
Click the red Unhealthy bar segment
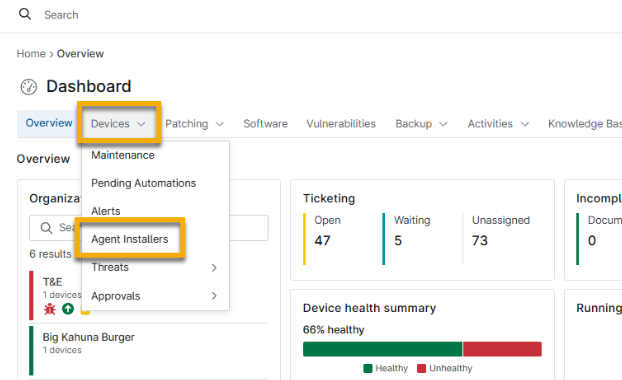[502, 349]
